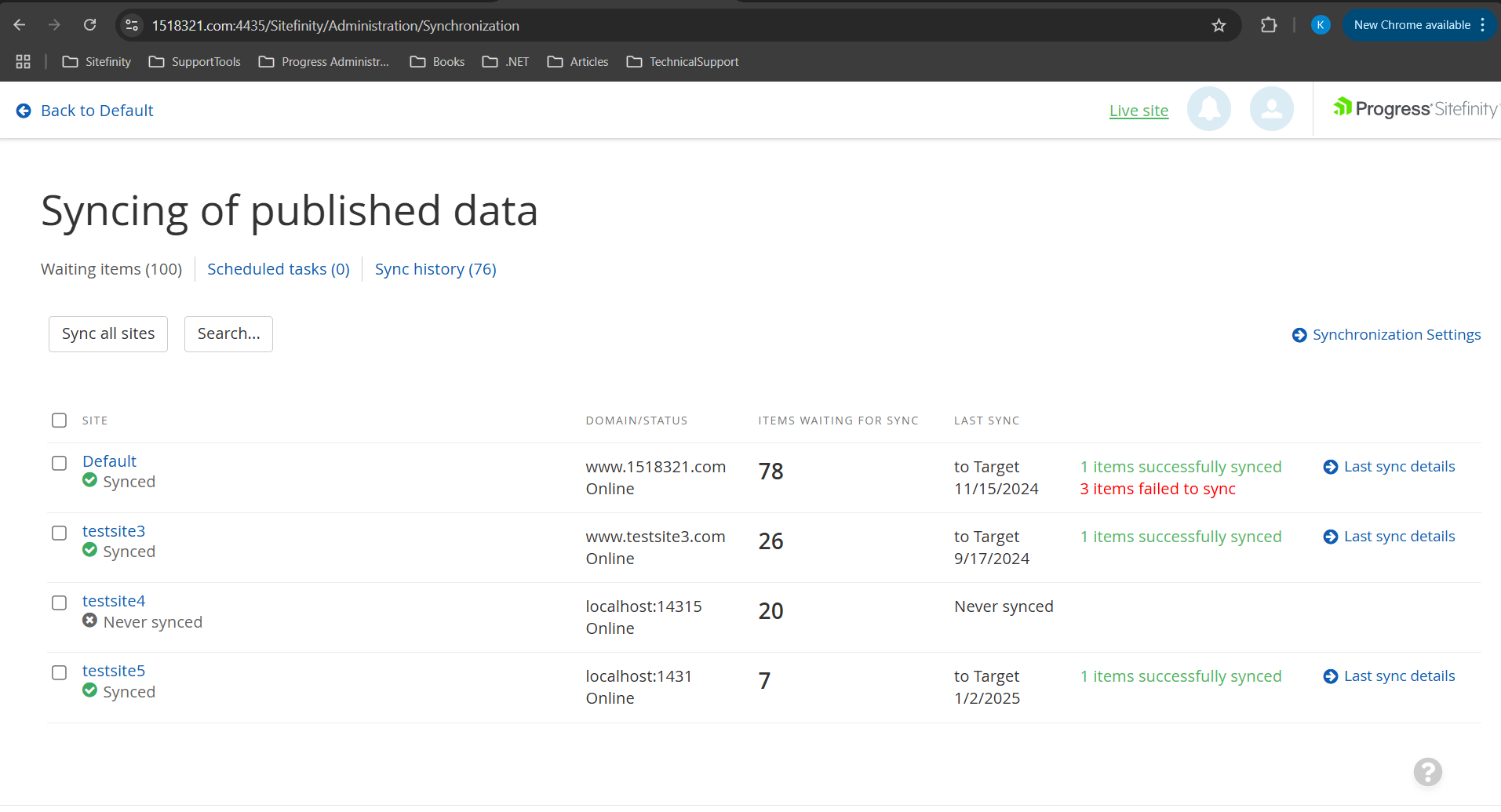This screenshot has height=812, width=1501.
Task: Open the Progress Administr... bookmarks folder
Action: click(x=324, y=61)
